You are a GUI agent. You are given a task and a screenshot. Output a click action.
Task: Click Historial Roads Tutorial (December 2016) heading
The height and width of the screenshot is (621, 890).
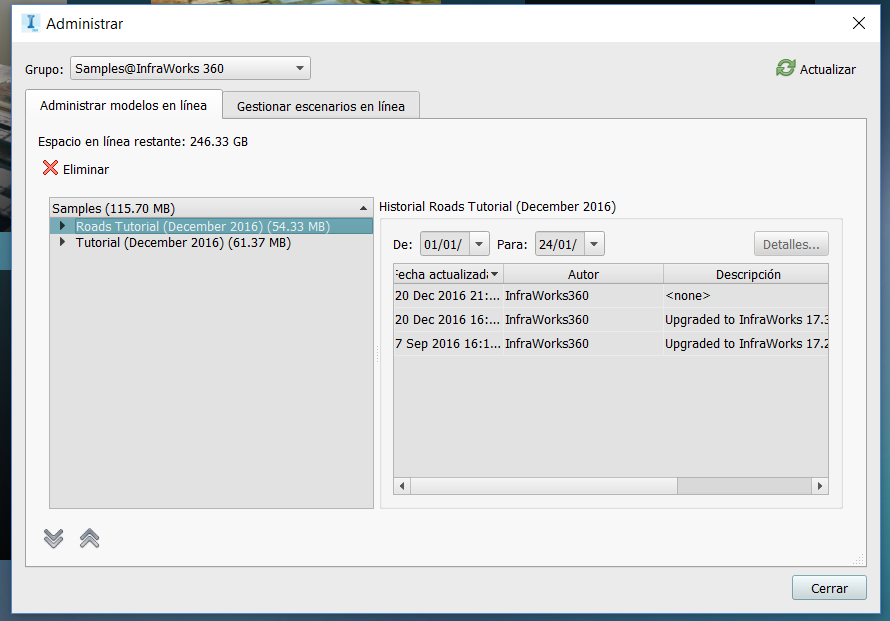click(497, 207)
